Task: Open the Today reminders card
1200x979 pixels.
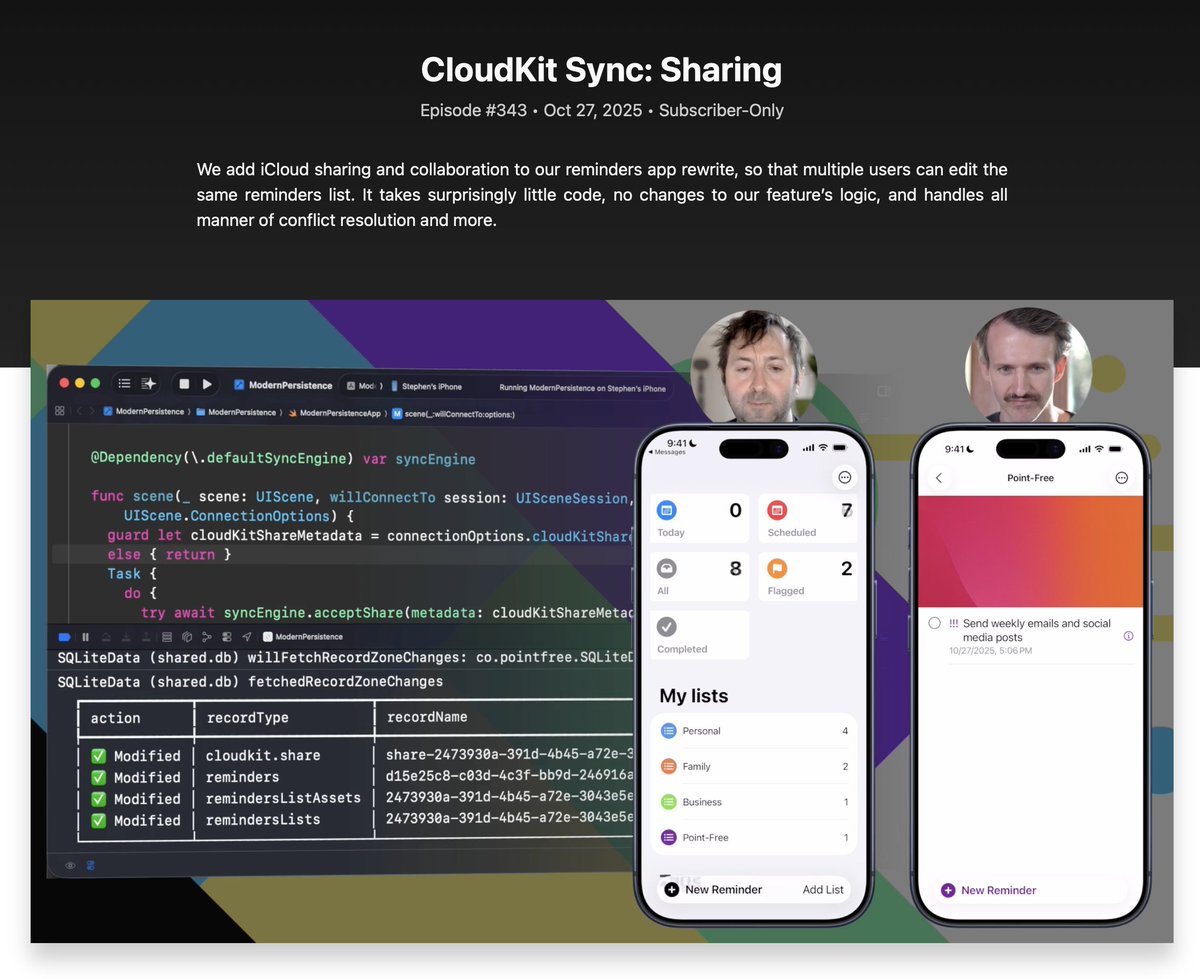Action: 699,518
